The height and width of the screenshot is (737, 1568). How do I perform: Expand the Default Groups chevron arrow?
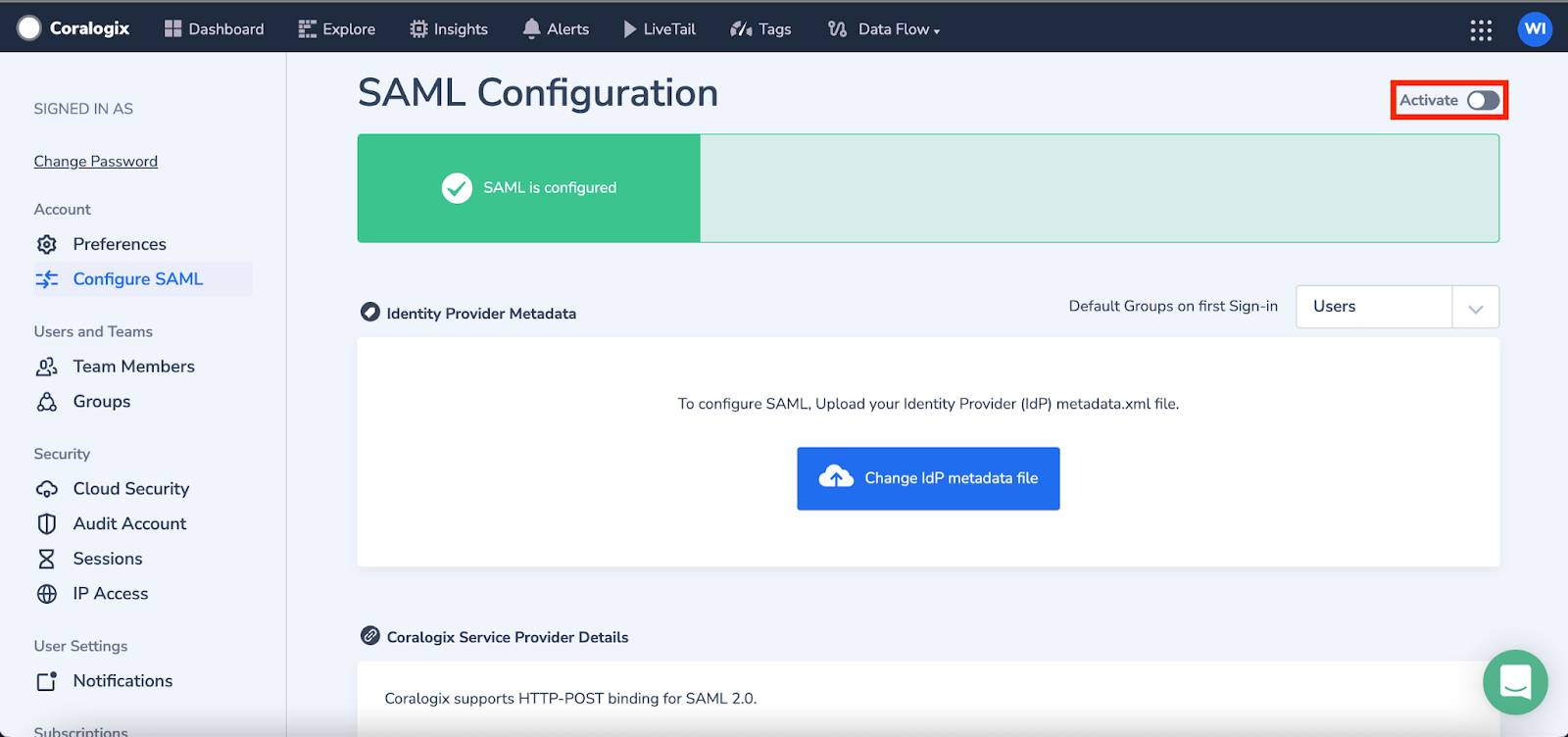click(1476, 309)
